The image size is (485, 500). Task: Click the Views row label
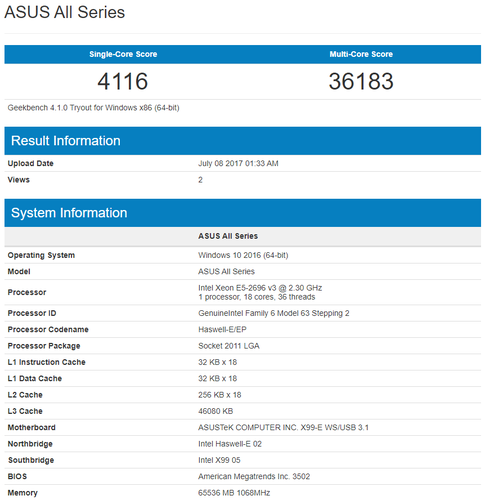point(19,180)
